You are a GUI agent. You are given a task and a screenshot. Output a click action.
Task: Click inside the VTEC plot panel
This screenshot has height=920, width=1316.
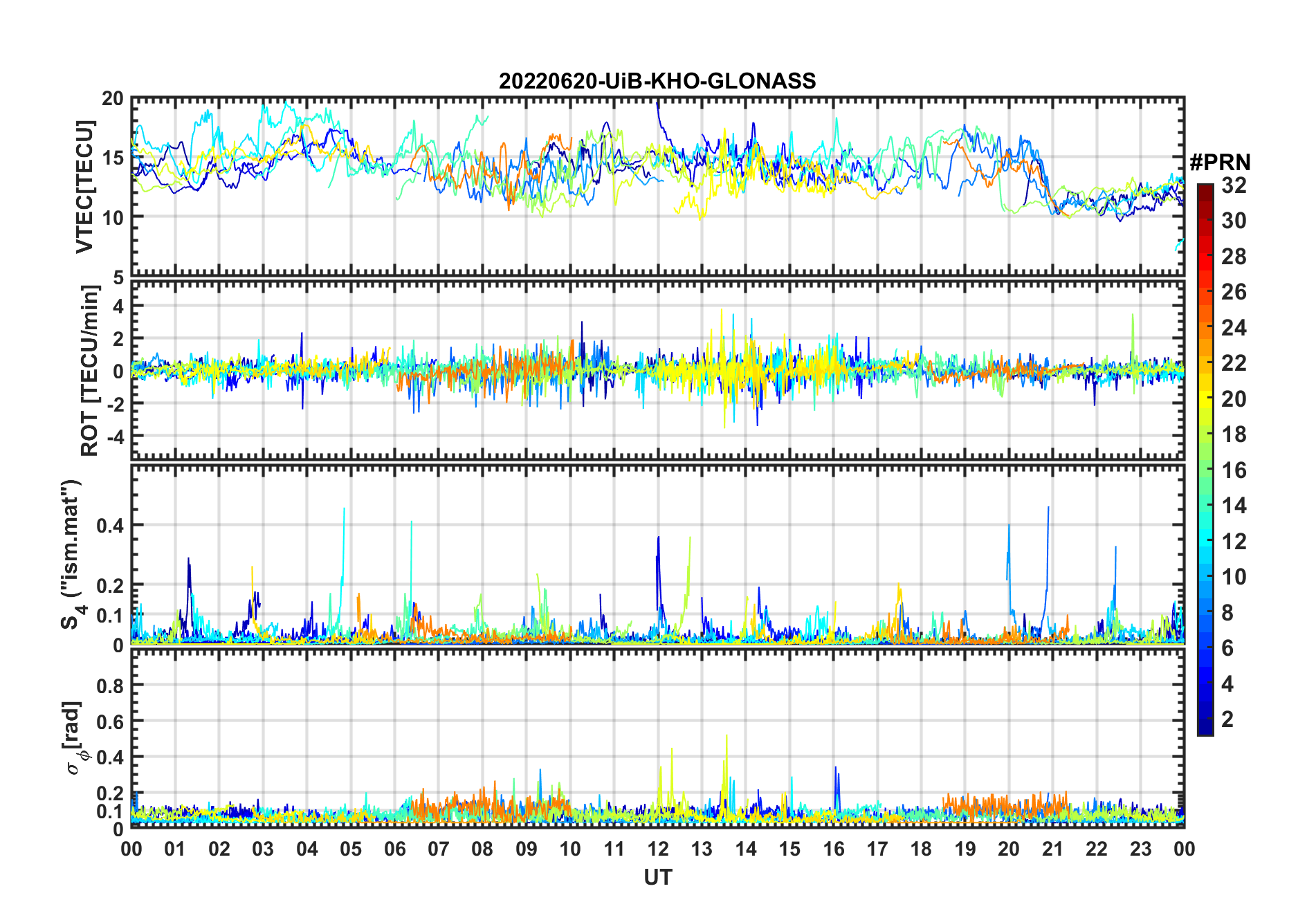(657, 187)
